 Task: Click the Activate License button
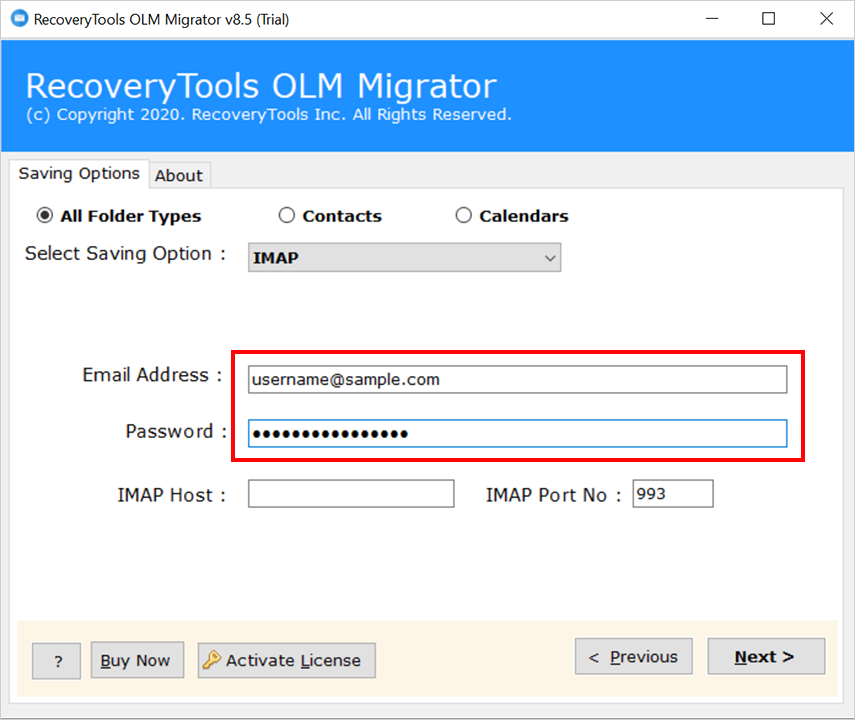[x=287, y=660]
